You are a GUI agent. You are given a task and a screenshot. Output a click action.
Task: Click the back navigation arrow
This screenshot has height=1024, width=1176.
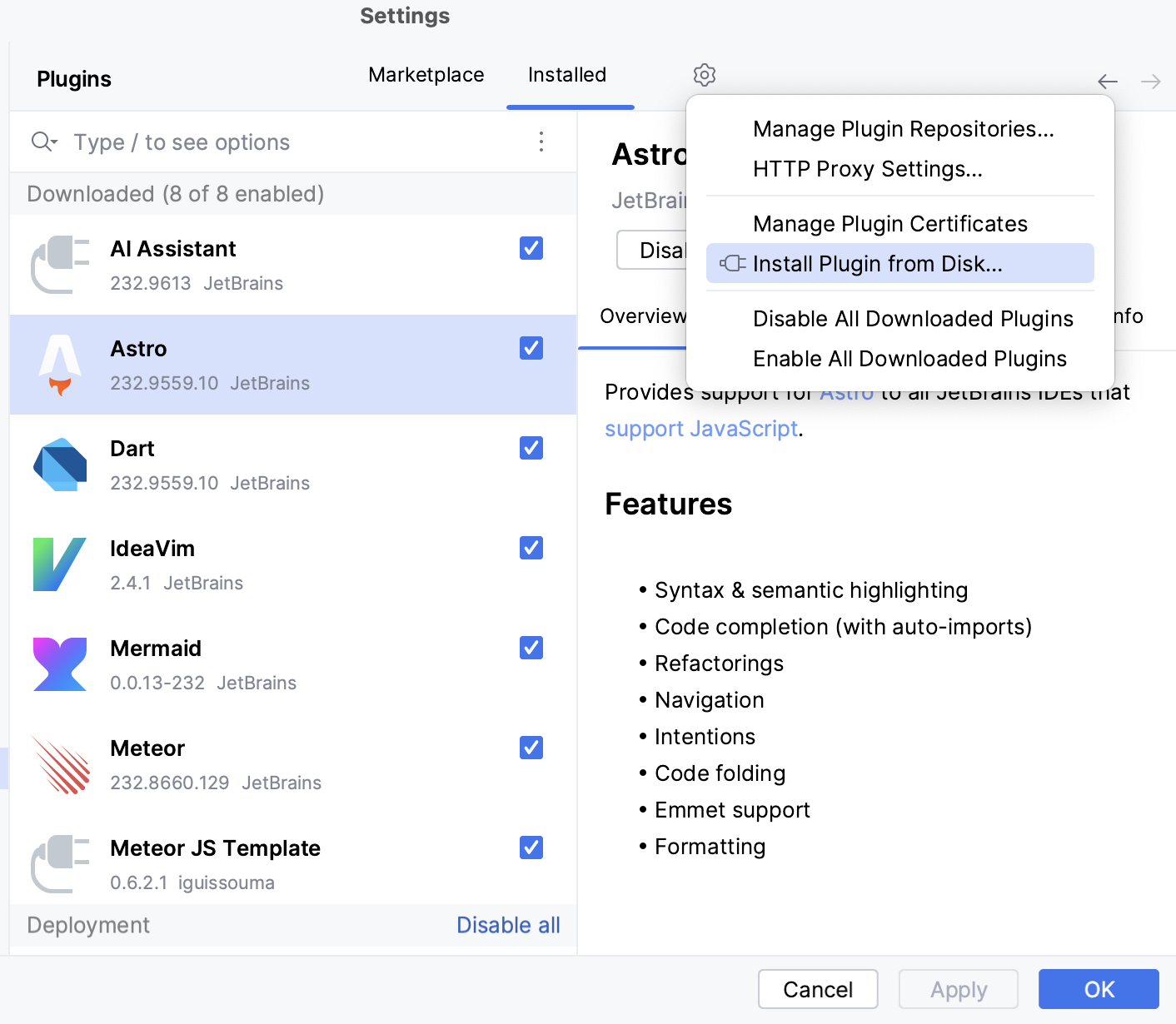(x=1107, y=82)
